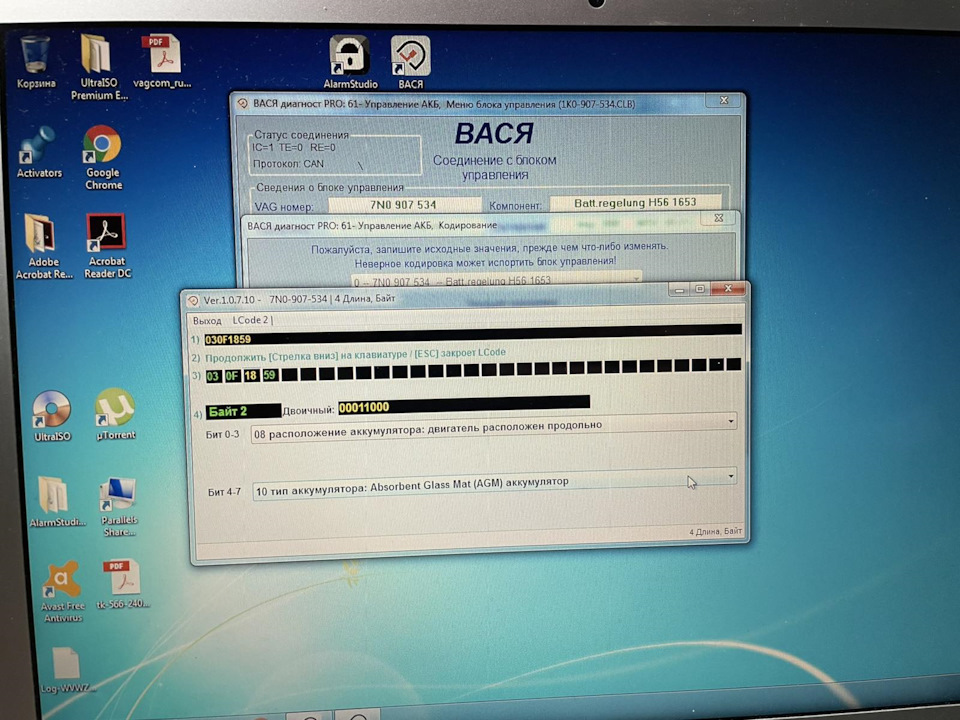Close the Кодирование dialog window
Image resolution: width=960 pixels, height=720 pixels.
[719, 218]
